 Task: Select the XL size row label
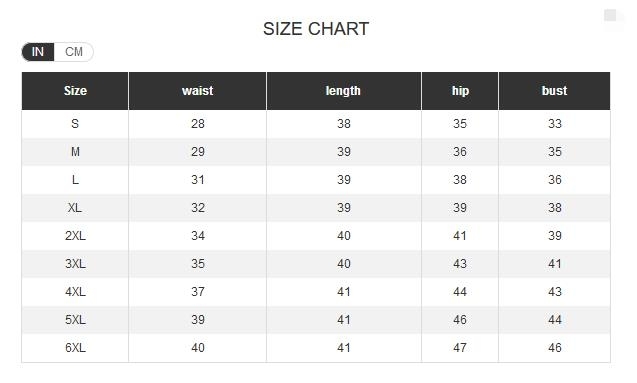coord(75,208)
